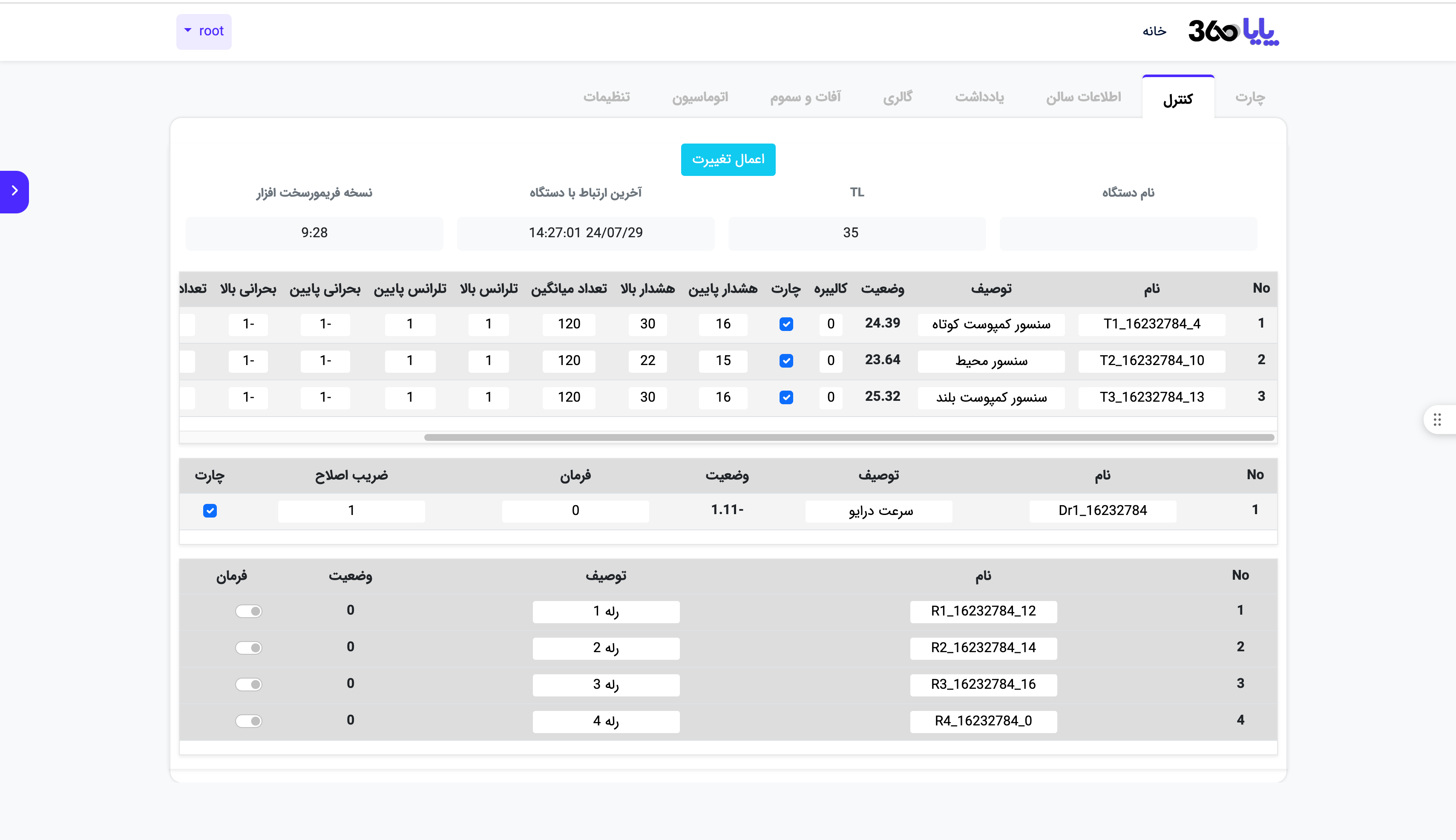Uncheck chart checkbox for sensor T3_16232784_13

786,397
